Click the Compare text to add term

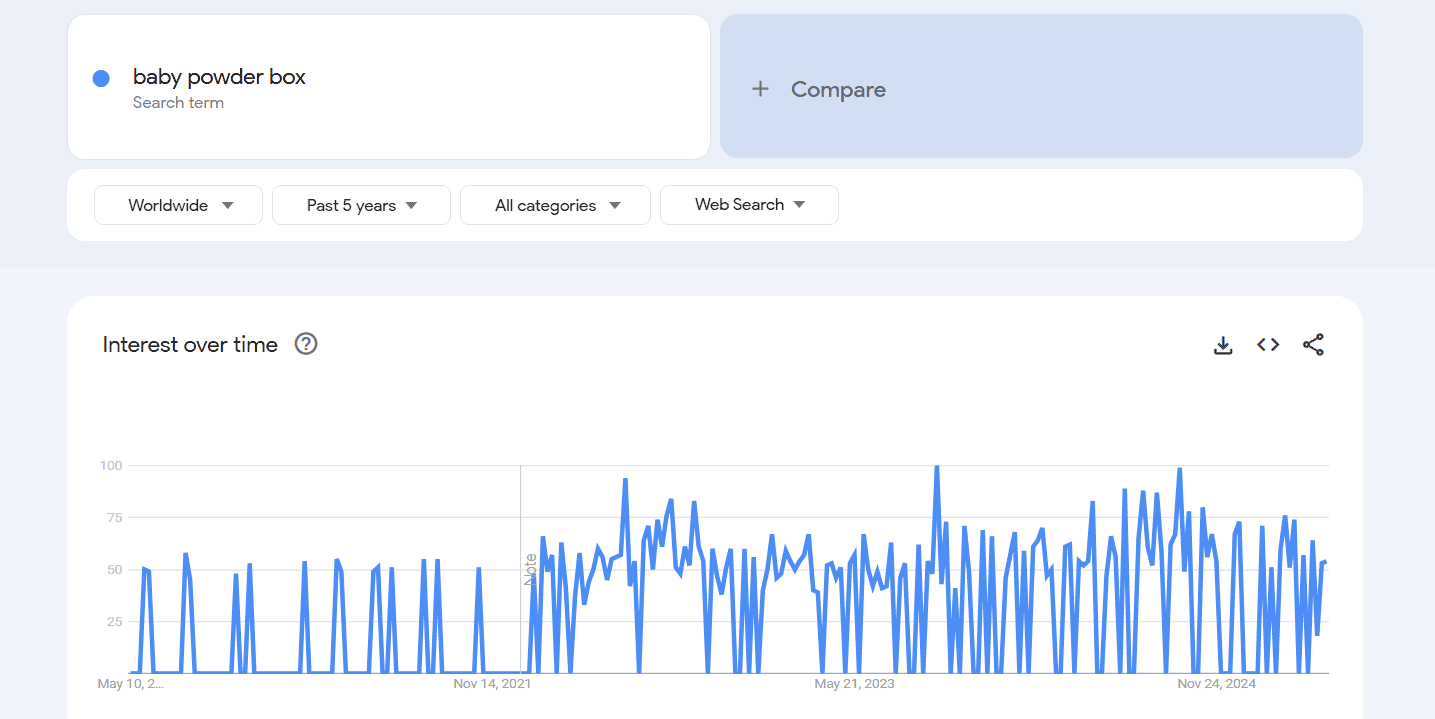tap(838, 89)
